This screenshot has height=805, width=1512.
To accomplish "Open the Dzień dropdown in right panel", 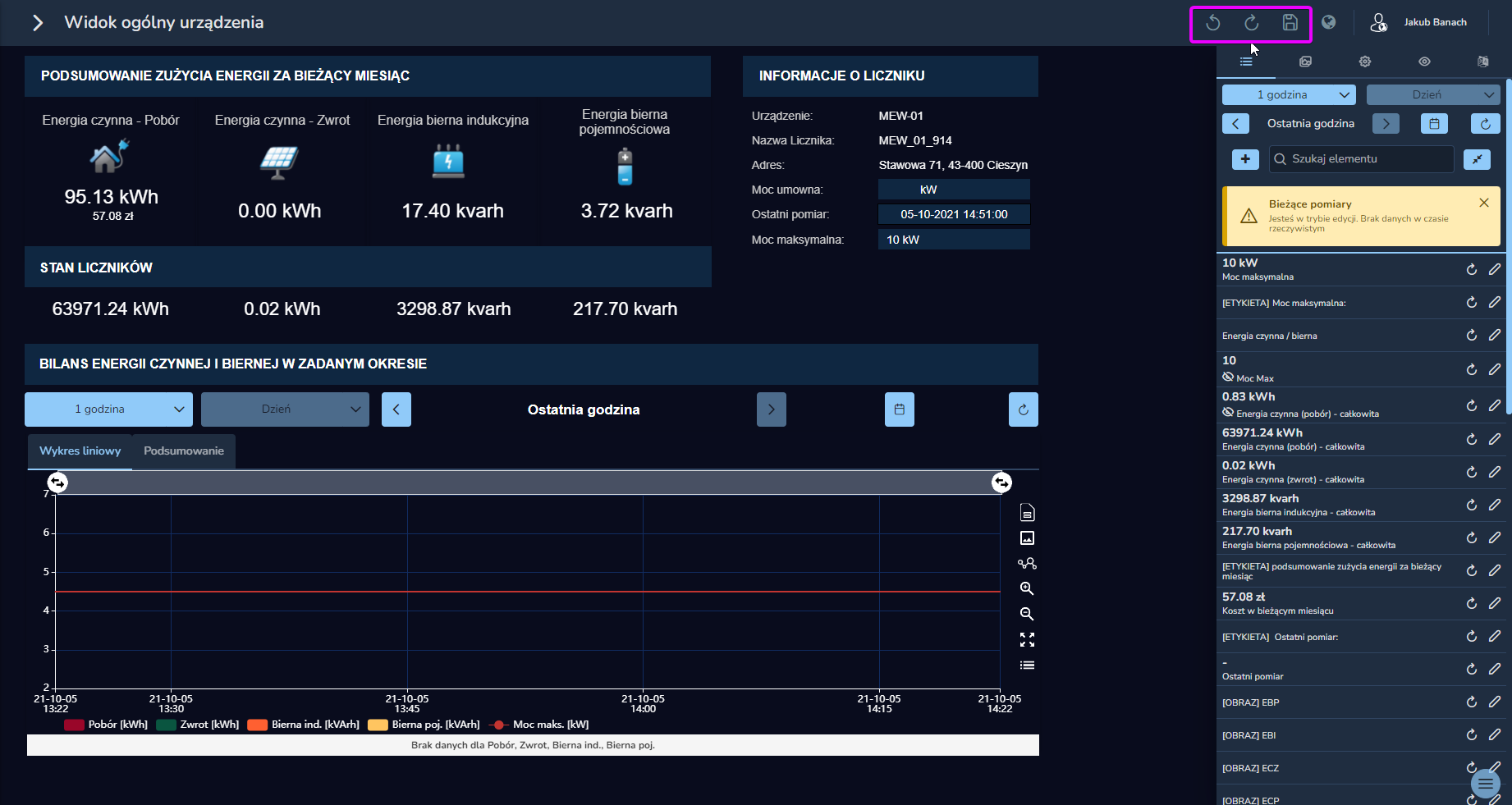I will (1433, 95).
